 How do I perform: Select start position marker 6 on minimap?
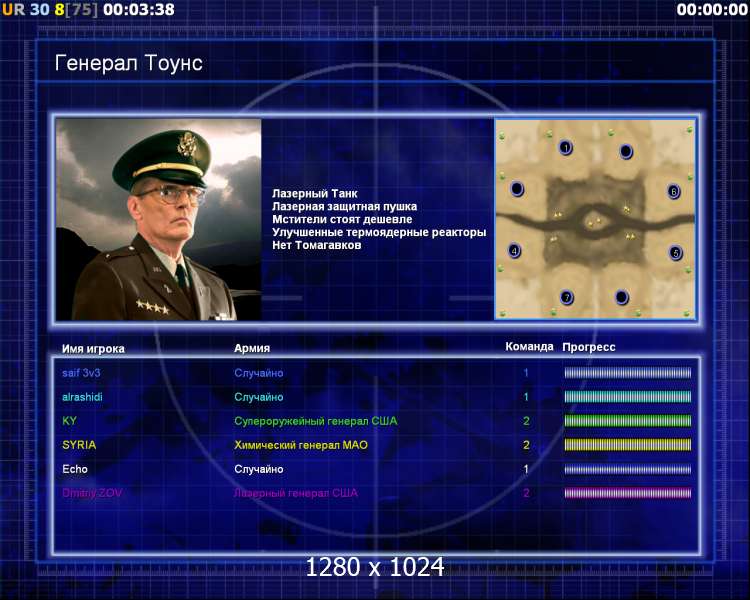(673, 191)
